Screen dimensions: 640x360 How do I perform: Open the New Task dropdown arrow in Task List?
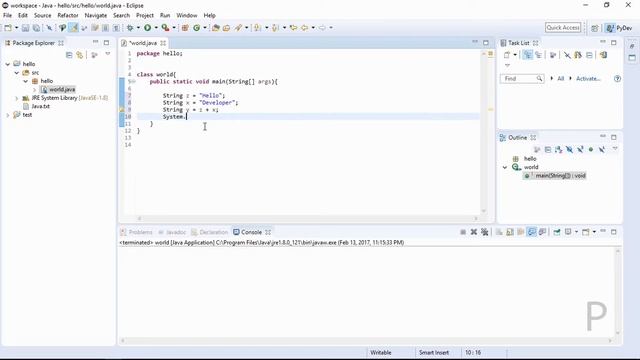pyautogui.click(x=515, y=55)
